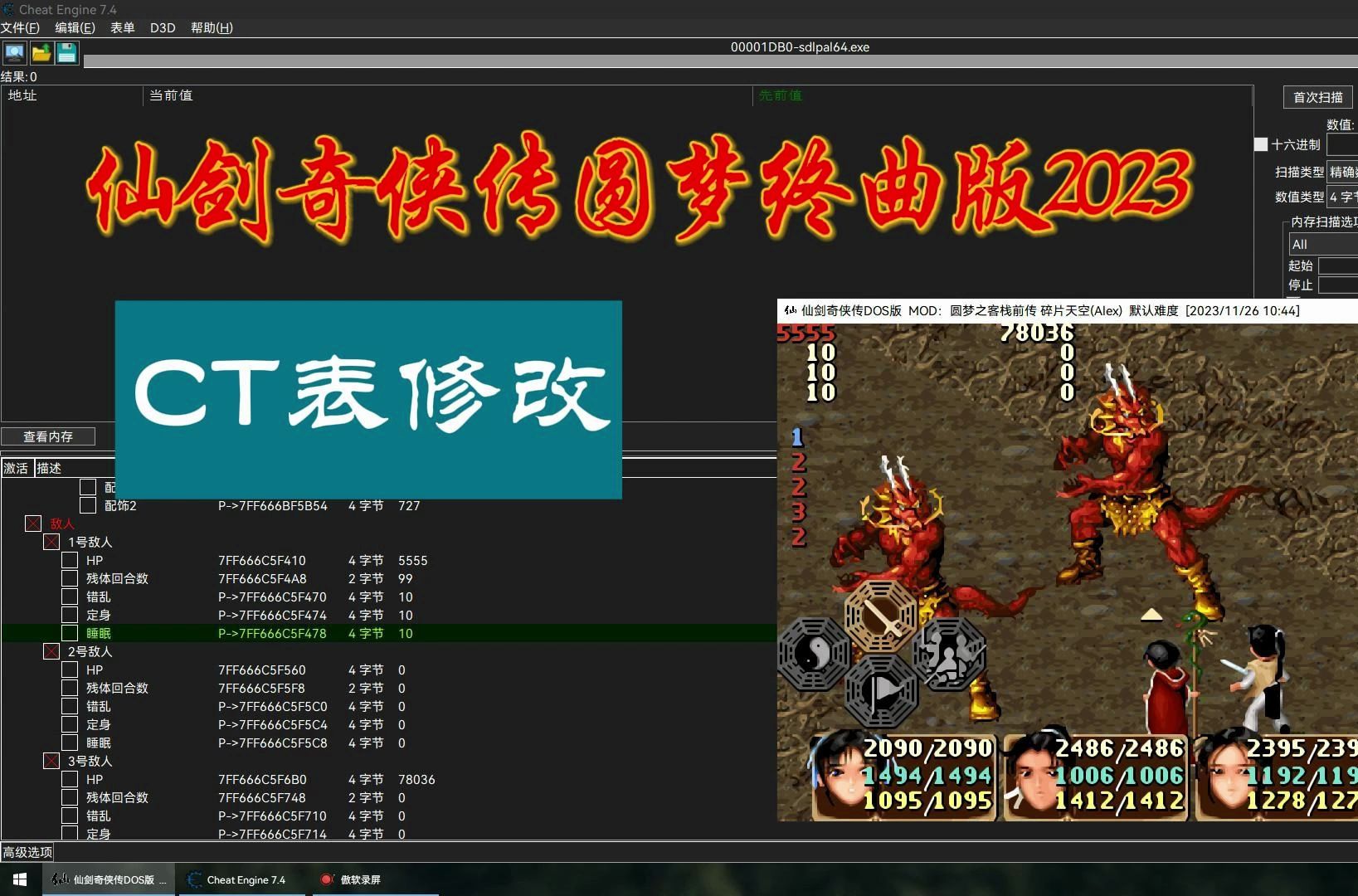Collapse the 2号敌人 group
1358x896 pixels.
click(51, 651)
